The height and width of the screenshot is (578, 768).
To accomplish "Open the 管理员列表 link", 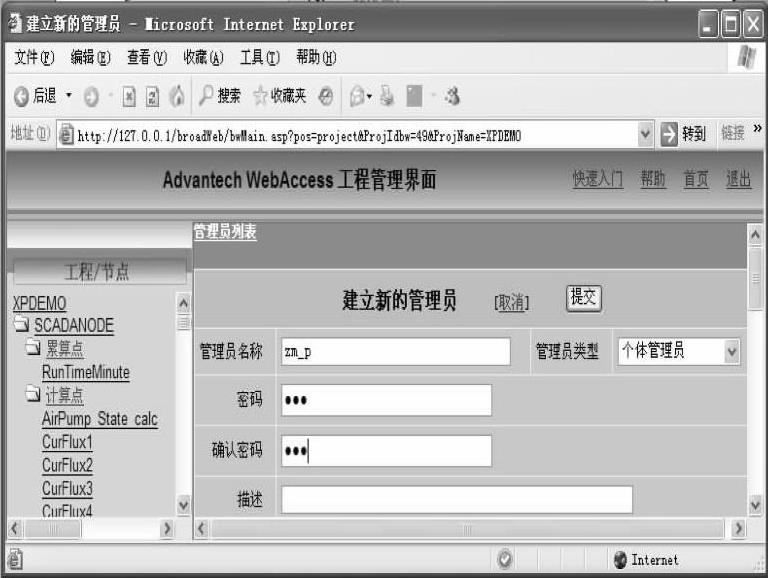I will coord(225,231).
